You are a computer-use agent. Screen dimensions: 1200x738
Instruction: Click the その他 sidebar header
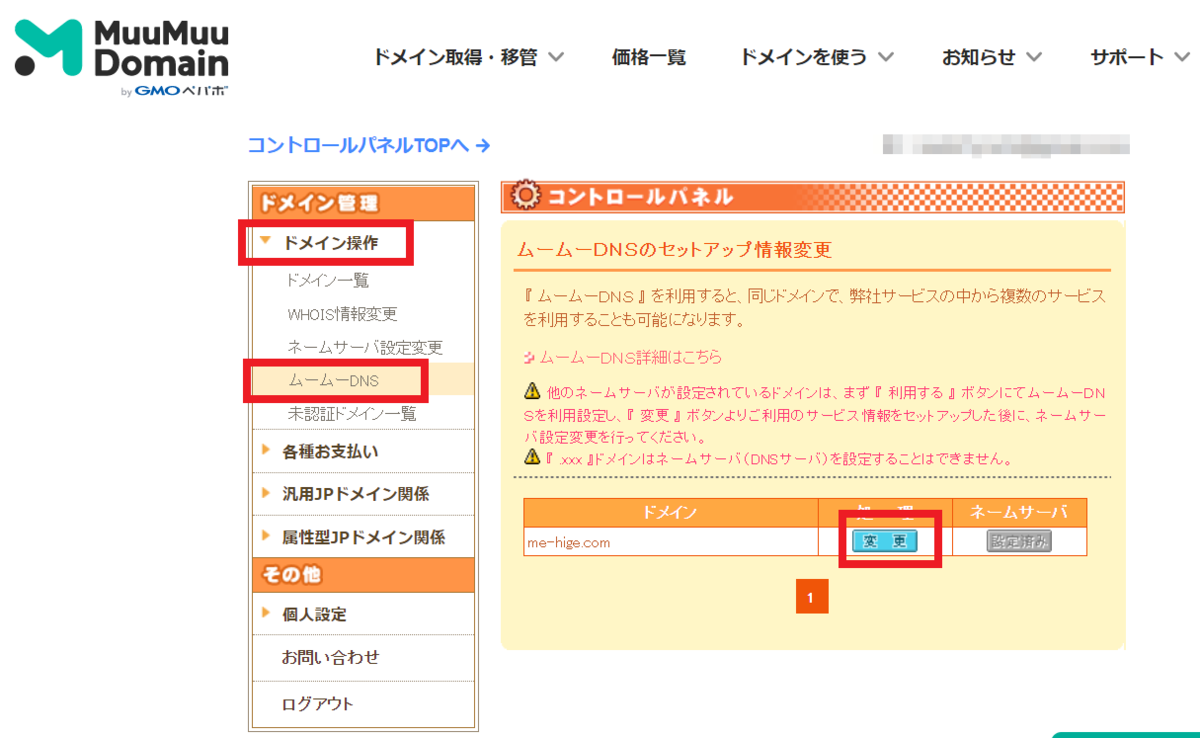tap(362, 575)
